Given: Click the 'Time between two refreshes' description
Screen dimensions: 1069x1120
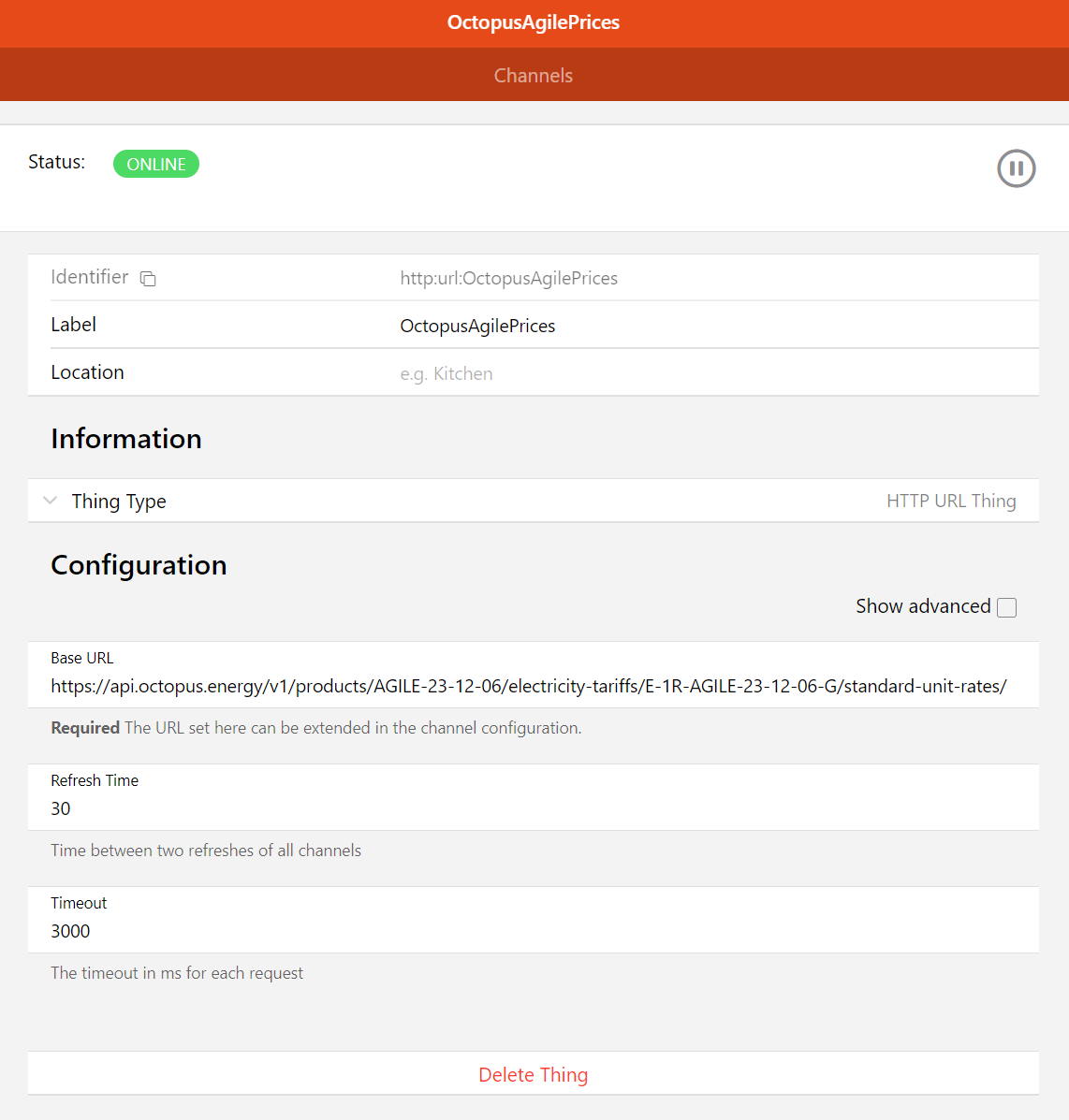Looking at the screenshot, I should pyautogui.click(x=206, y=851).
